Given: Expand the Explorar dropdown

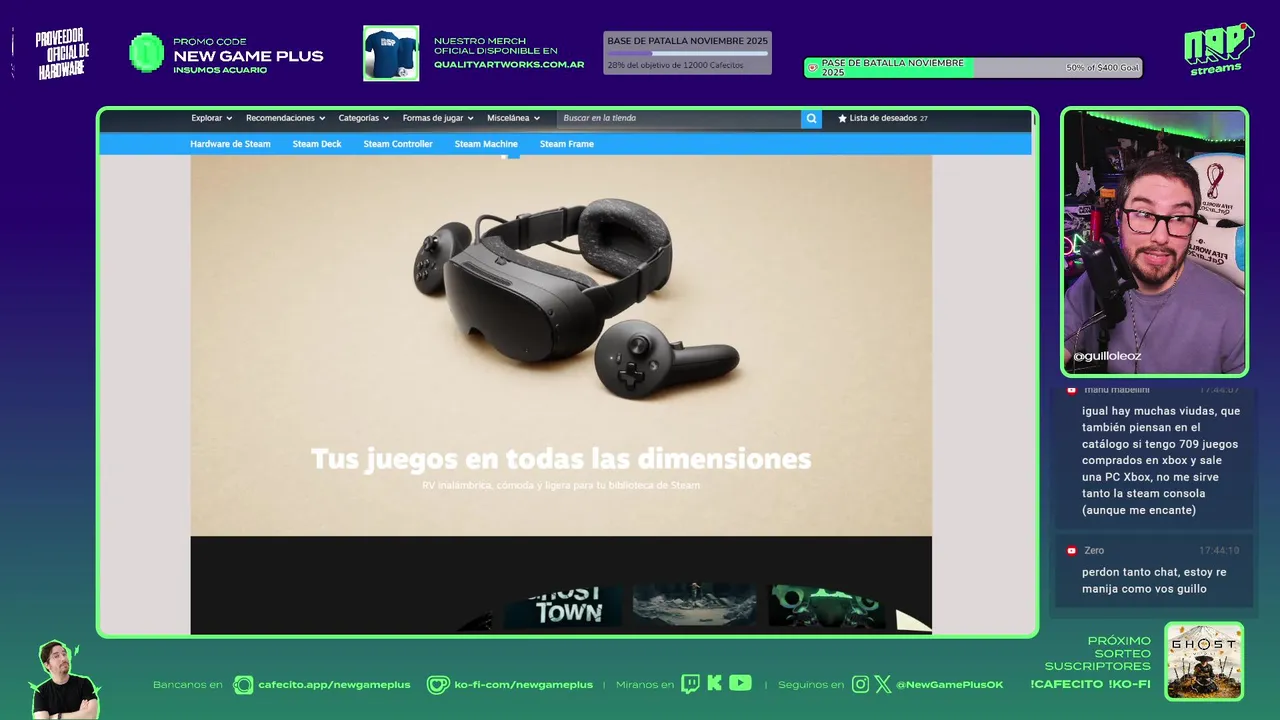Looking at the screenshot, I should pos(211,118).
